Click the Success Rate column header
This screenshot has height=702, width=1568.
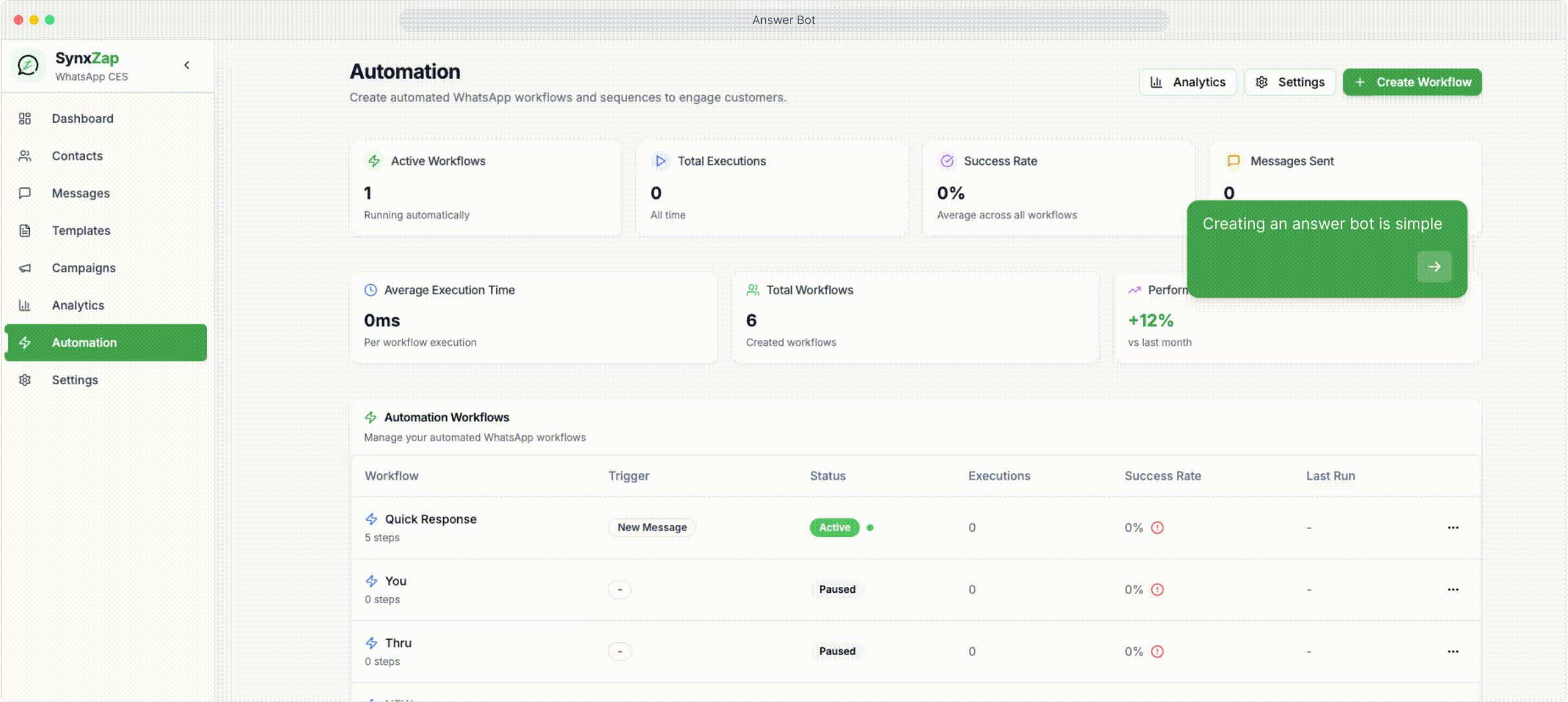point(1163,476)
